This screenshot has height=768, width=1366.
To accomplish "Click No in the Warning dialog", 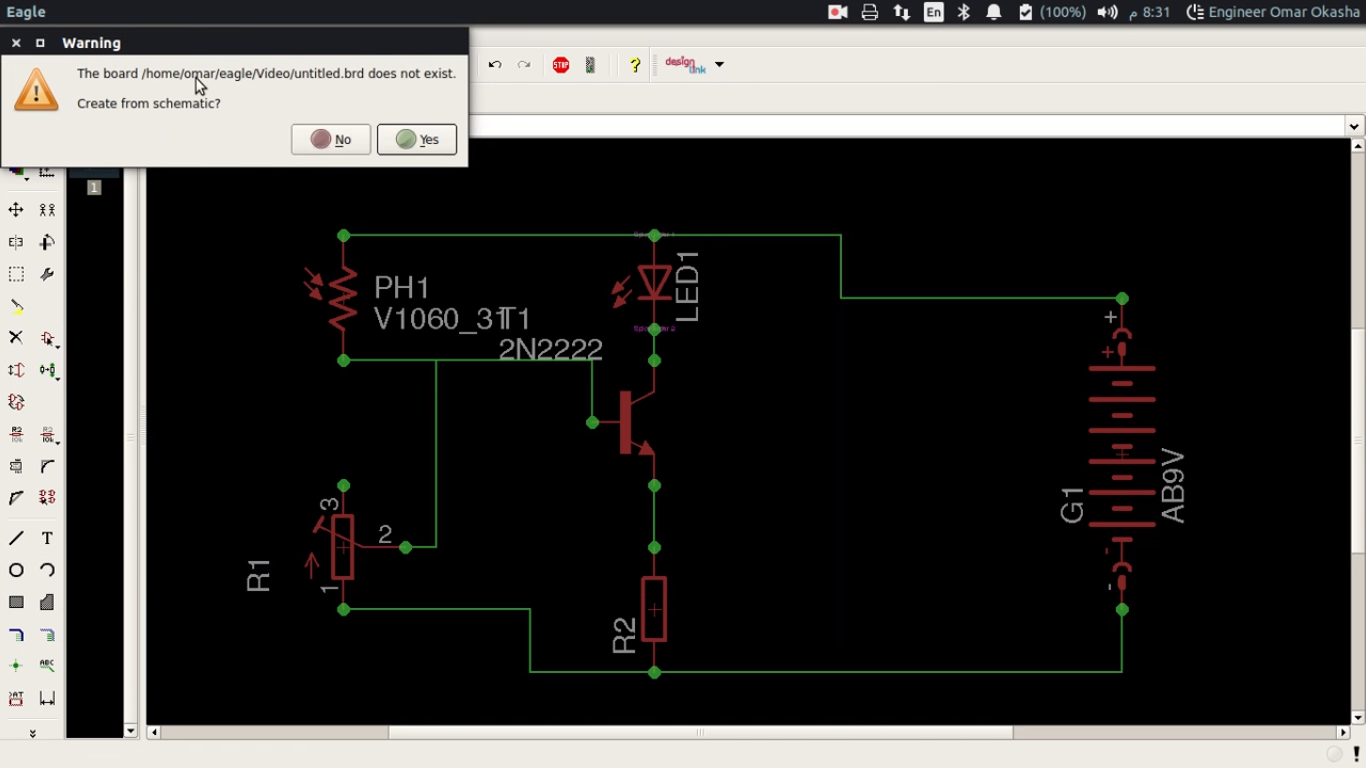I will [331, 139].
